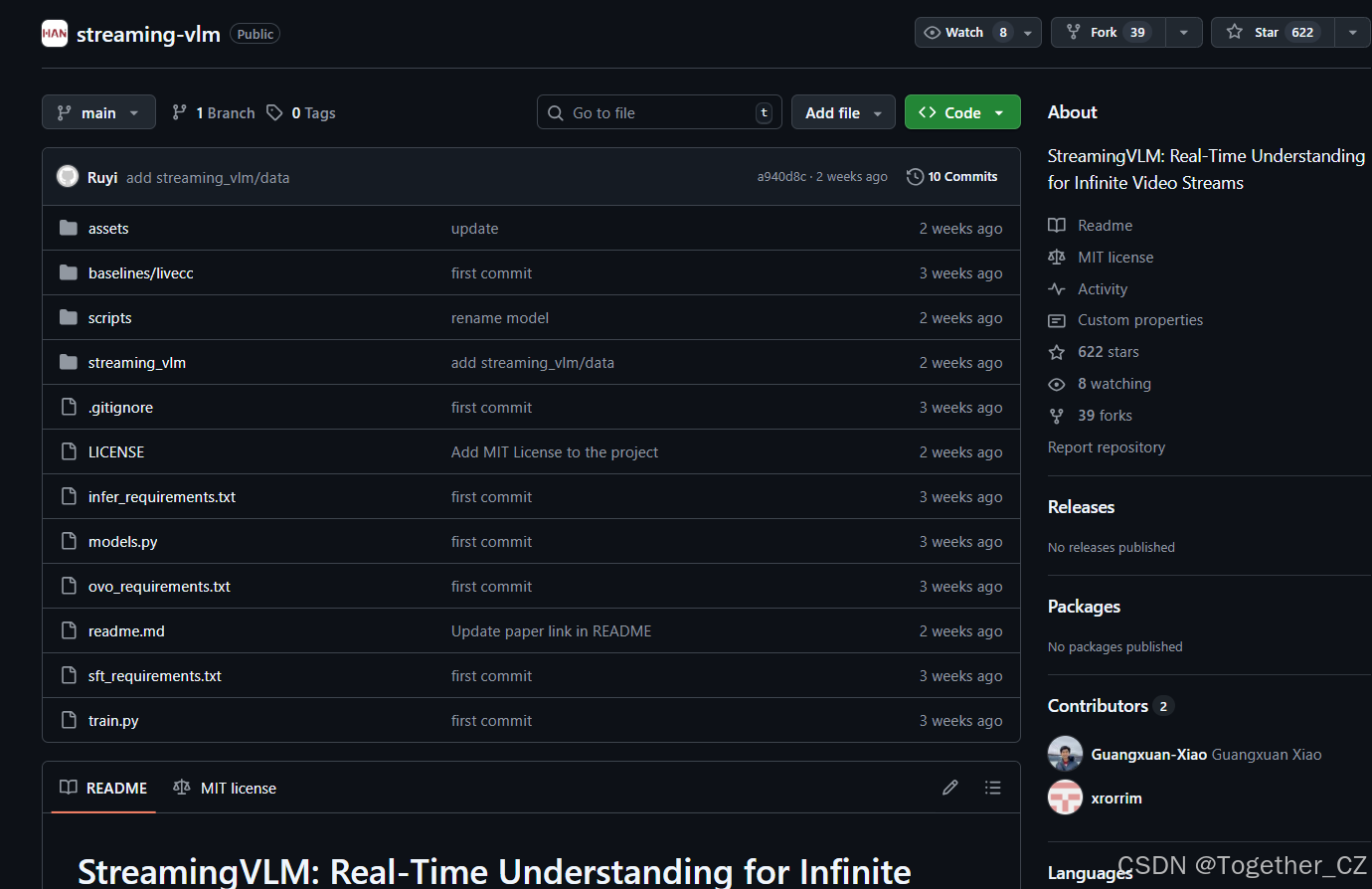Open the README outline list icon
Image resolution: width=1372 pixels, height=889 pixels.
(x=992, y=787)
